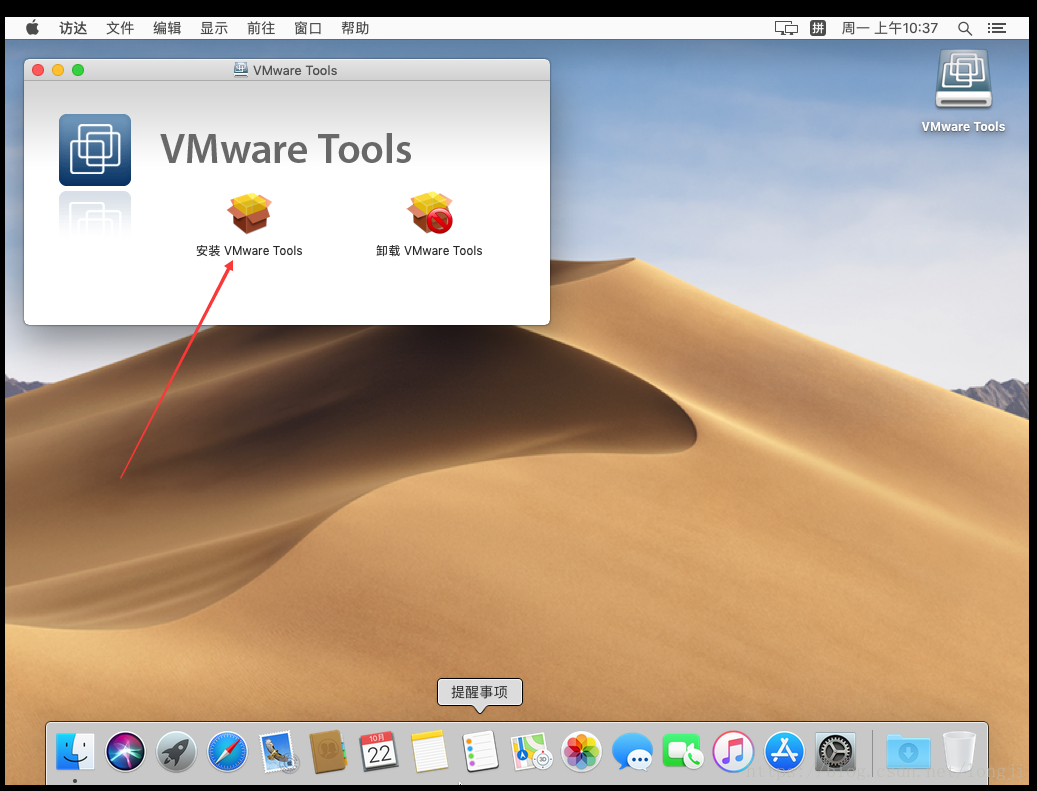Open the 显示 menu
Screen dimensions: 1037x791
pyautogui.click(x=214, y=28)
